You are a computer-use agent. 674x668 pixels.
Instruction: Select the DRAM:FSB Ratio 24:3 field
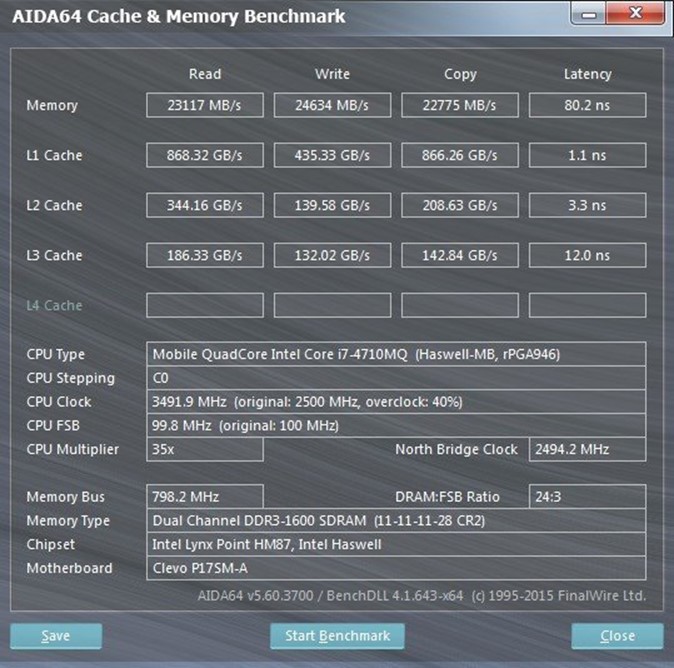pyautogui.click(x=587, y=497)
